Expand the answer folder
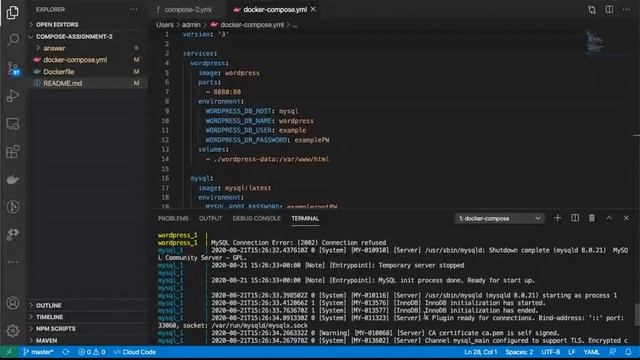 (87, 48)
